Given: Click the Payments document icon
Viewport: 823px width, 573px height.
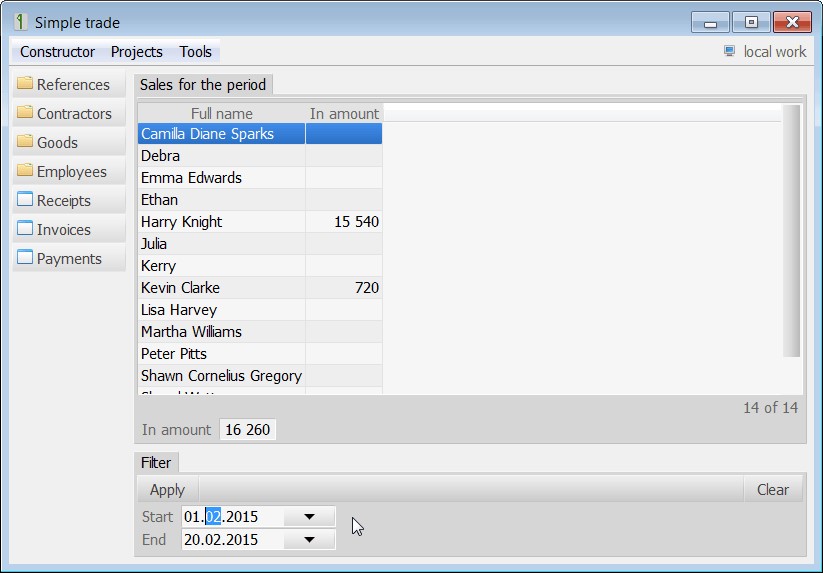Looking at the screenshot, I should [x=25, y=258].
